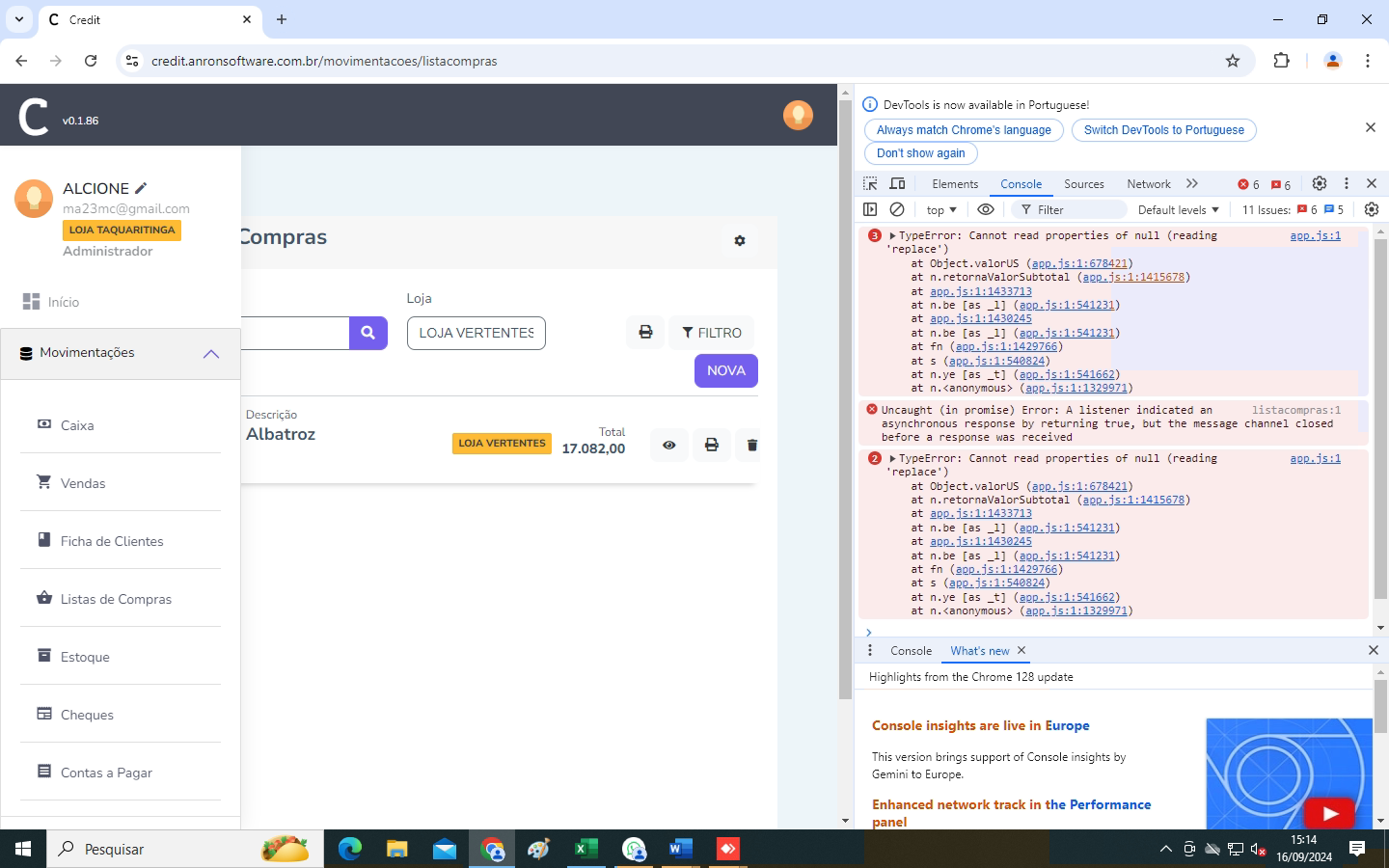Open the Default levels dropdown
Screen dimensions: 1389x868
[1178, 209]
